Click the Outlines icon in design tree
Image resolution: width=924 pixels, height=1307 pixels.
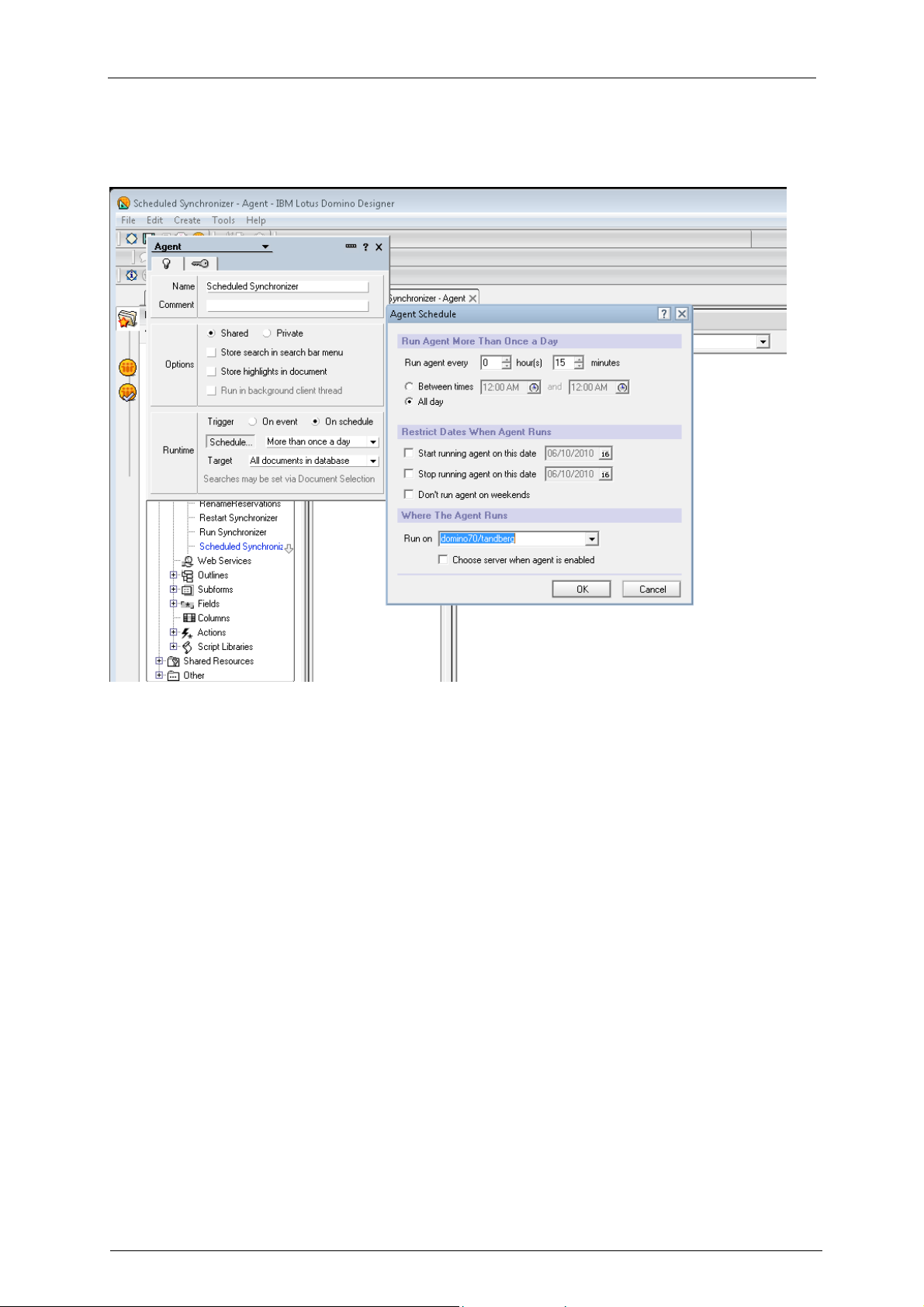tap(188, 576)
